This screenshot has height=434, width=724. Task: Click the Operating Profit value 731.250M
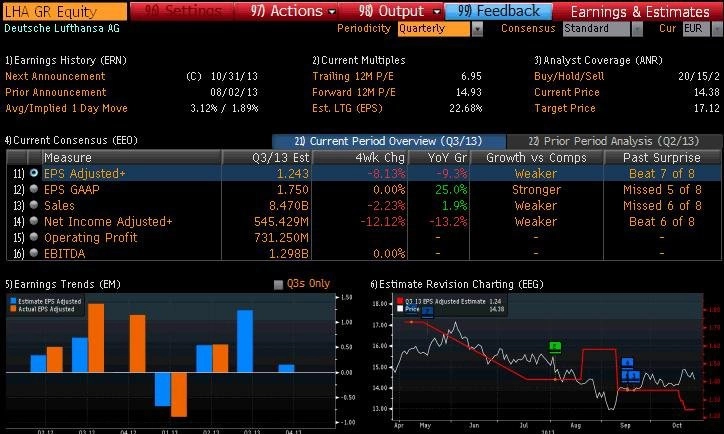click(x=281, y=237)
